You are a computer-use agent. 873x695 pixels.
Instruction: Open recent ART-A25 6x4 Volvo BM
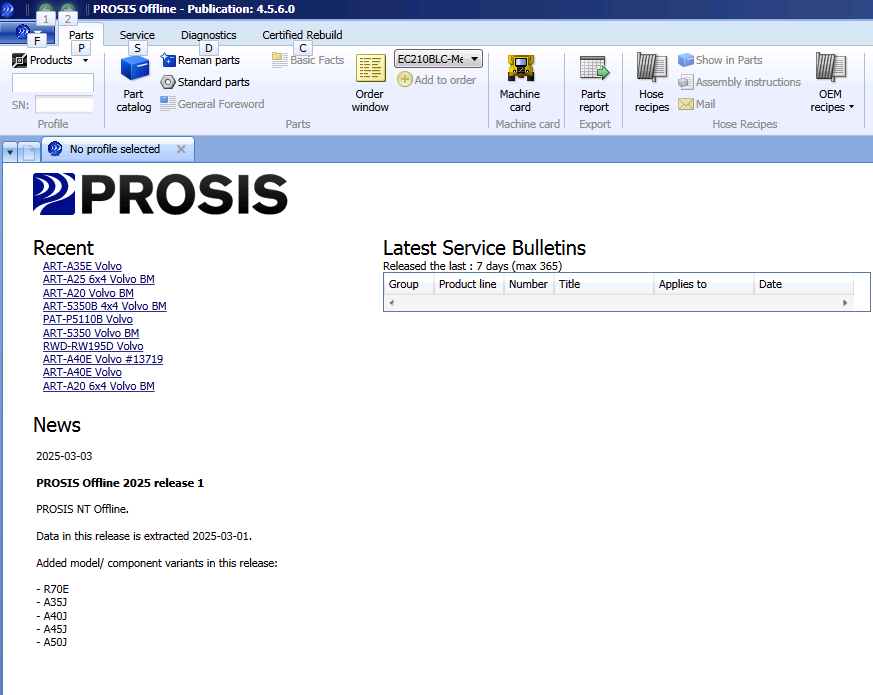tap(99, 279)
